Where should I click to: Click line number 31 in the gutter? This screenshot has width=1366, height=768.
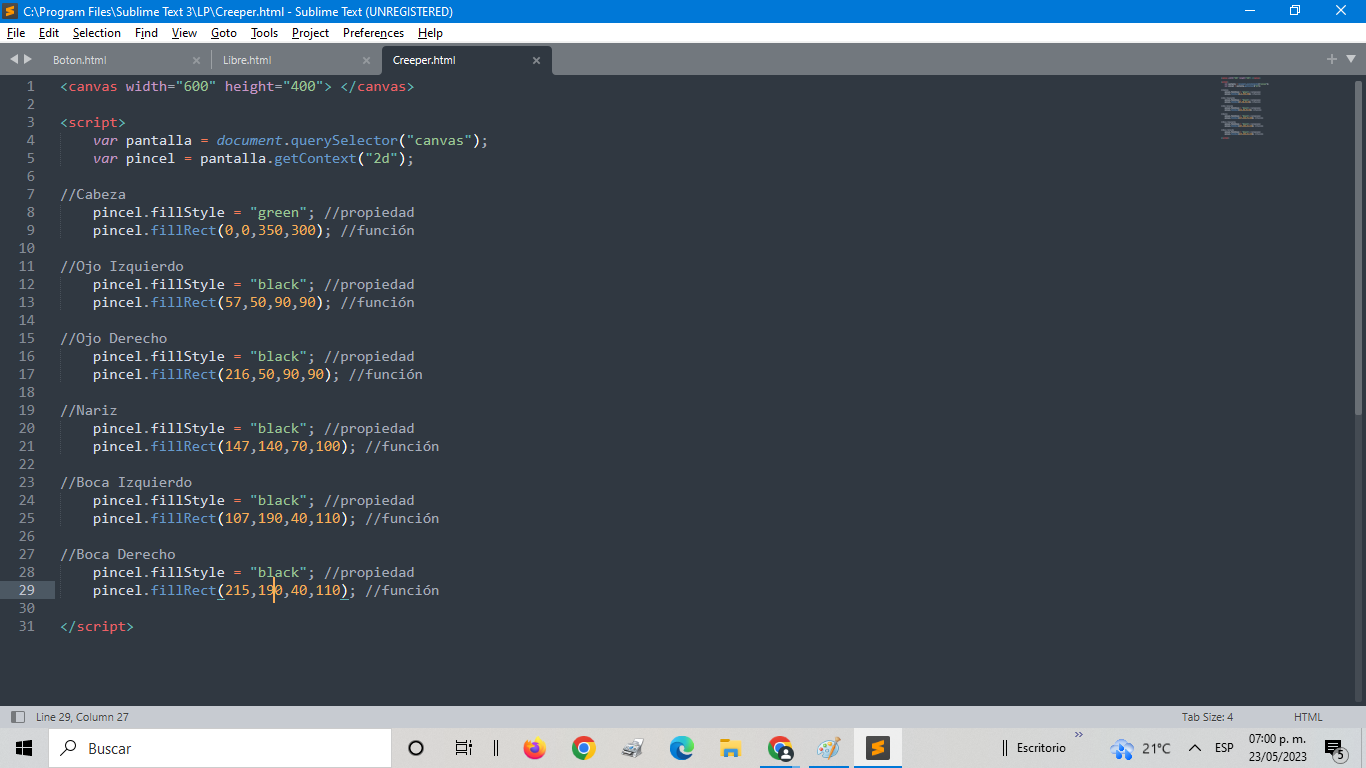point(26,626)
